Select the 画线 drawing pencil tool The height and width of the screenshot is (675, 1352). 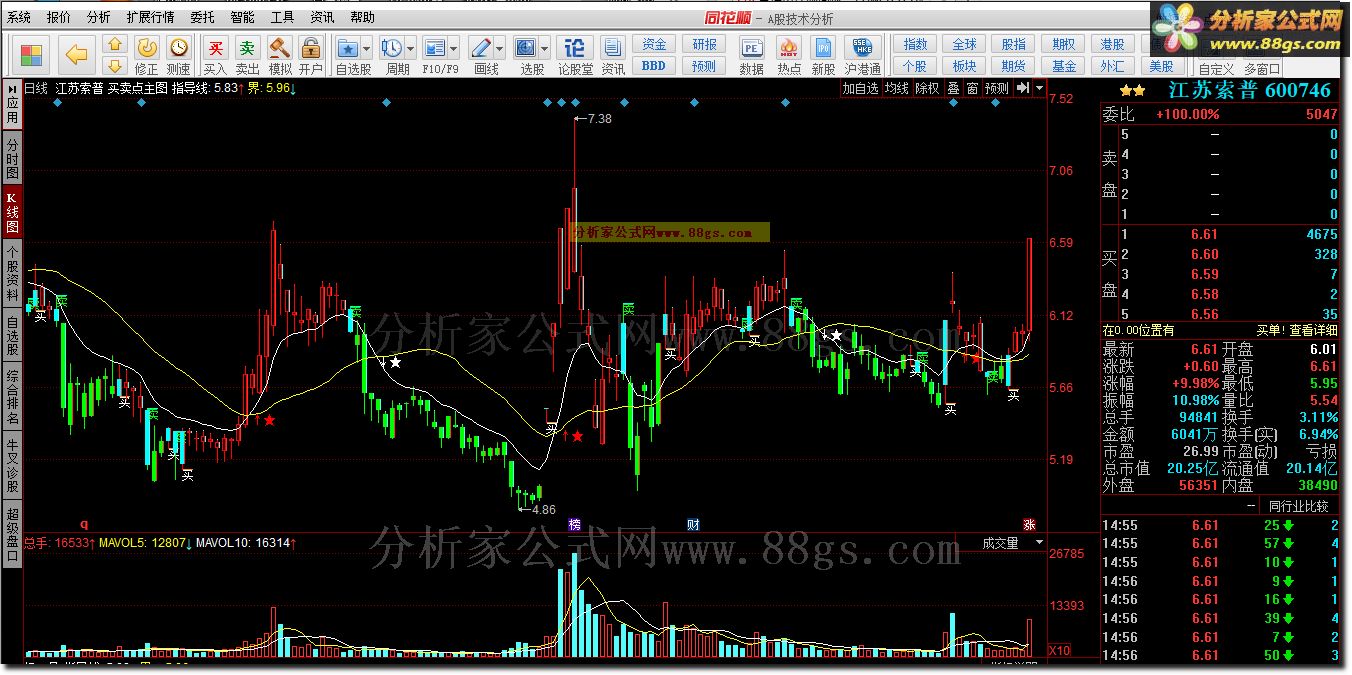pyautogui.click(x=481, y=48)
